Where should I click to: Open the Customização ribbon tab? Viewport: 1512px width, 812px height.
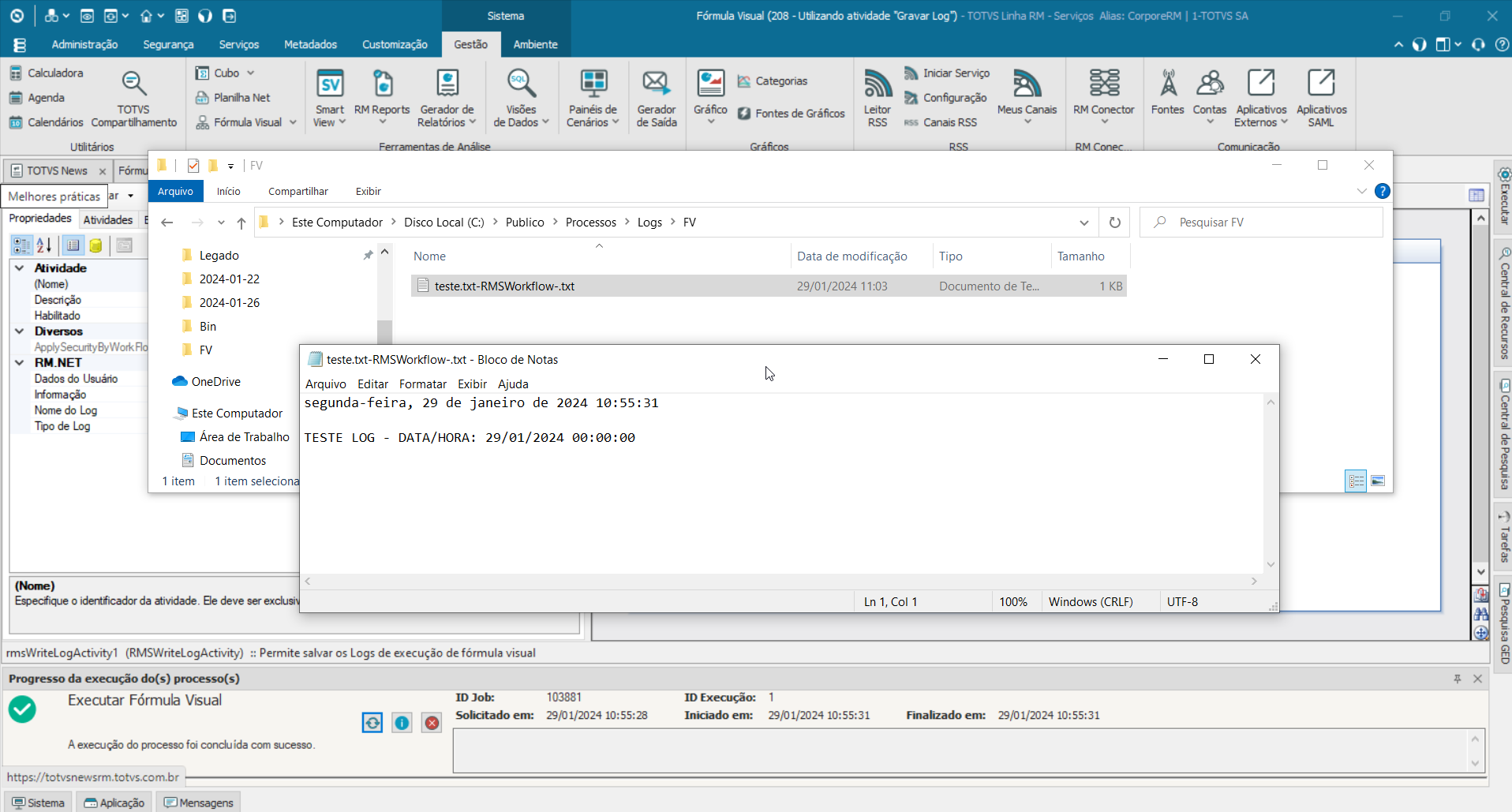point(395,44)
